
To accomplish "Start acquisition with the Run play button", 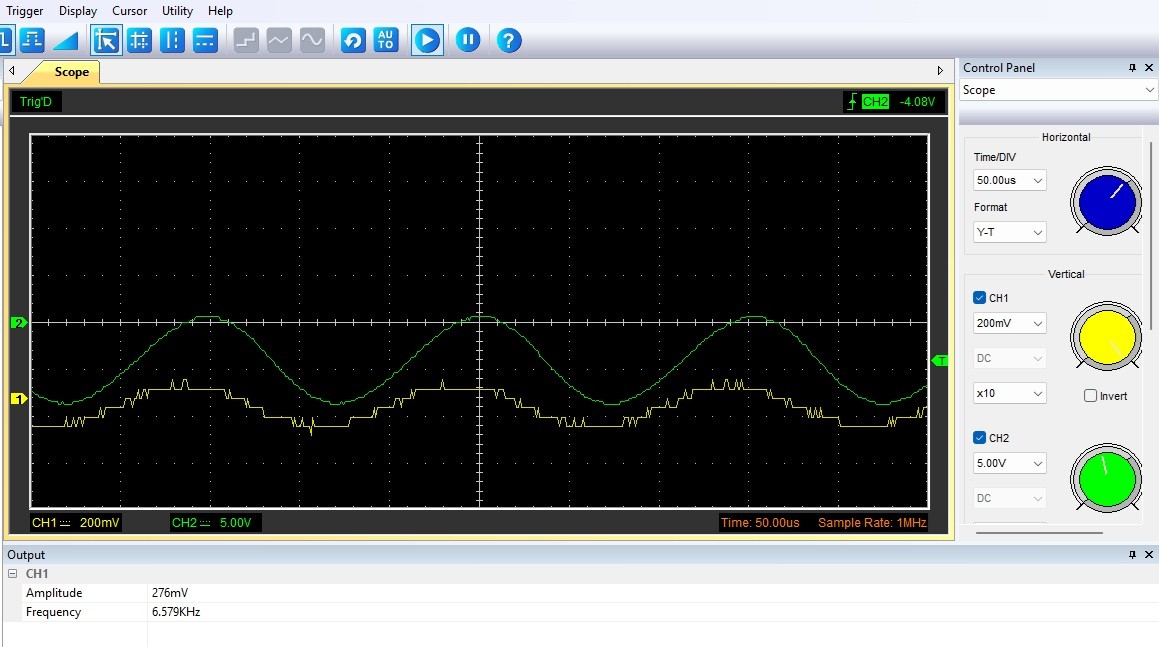I will tap(427, 40).
